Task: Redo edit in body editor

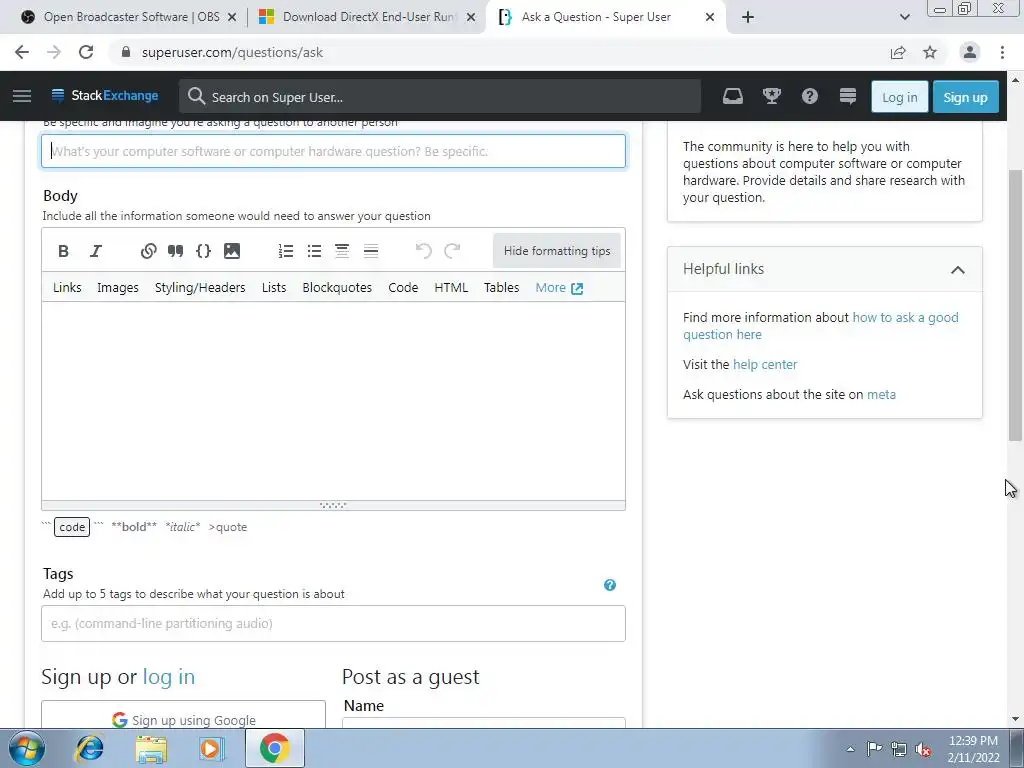Action: 452,251
